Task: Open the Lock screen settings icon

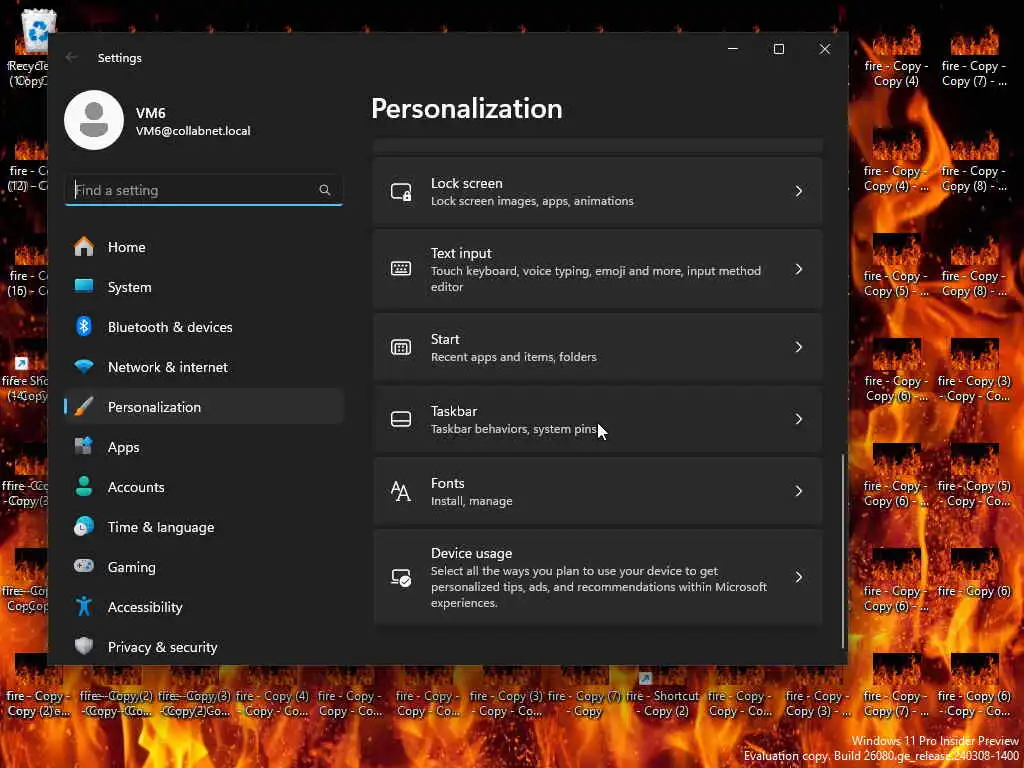Action: point(401,192)
